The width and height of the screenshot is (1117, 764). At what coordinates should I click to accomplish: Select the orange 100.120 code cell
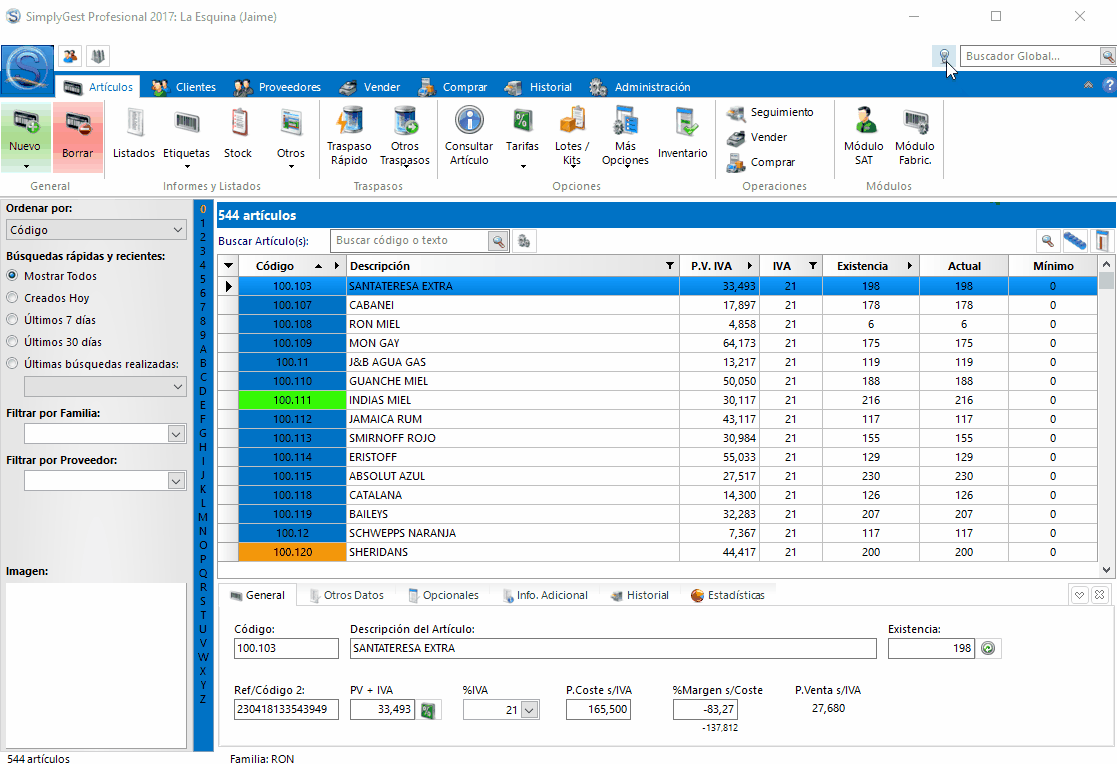click(292, 552)
